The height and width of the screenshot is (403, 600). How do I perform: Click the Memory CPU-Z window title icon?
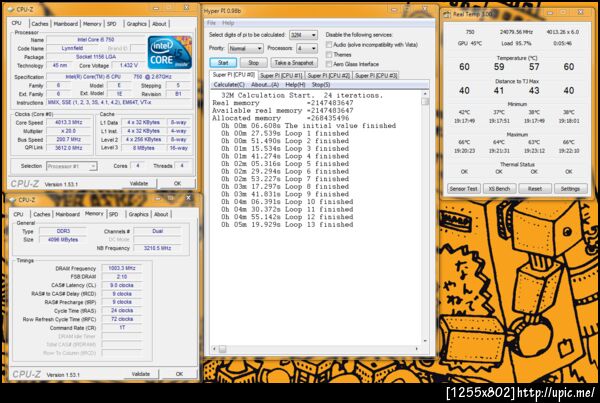[12, 200]
